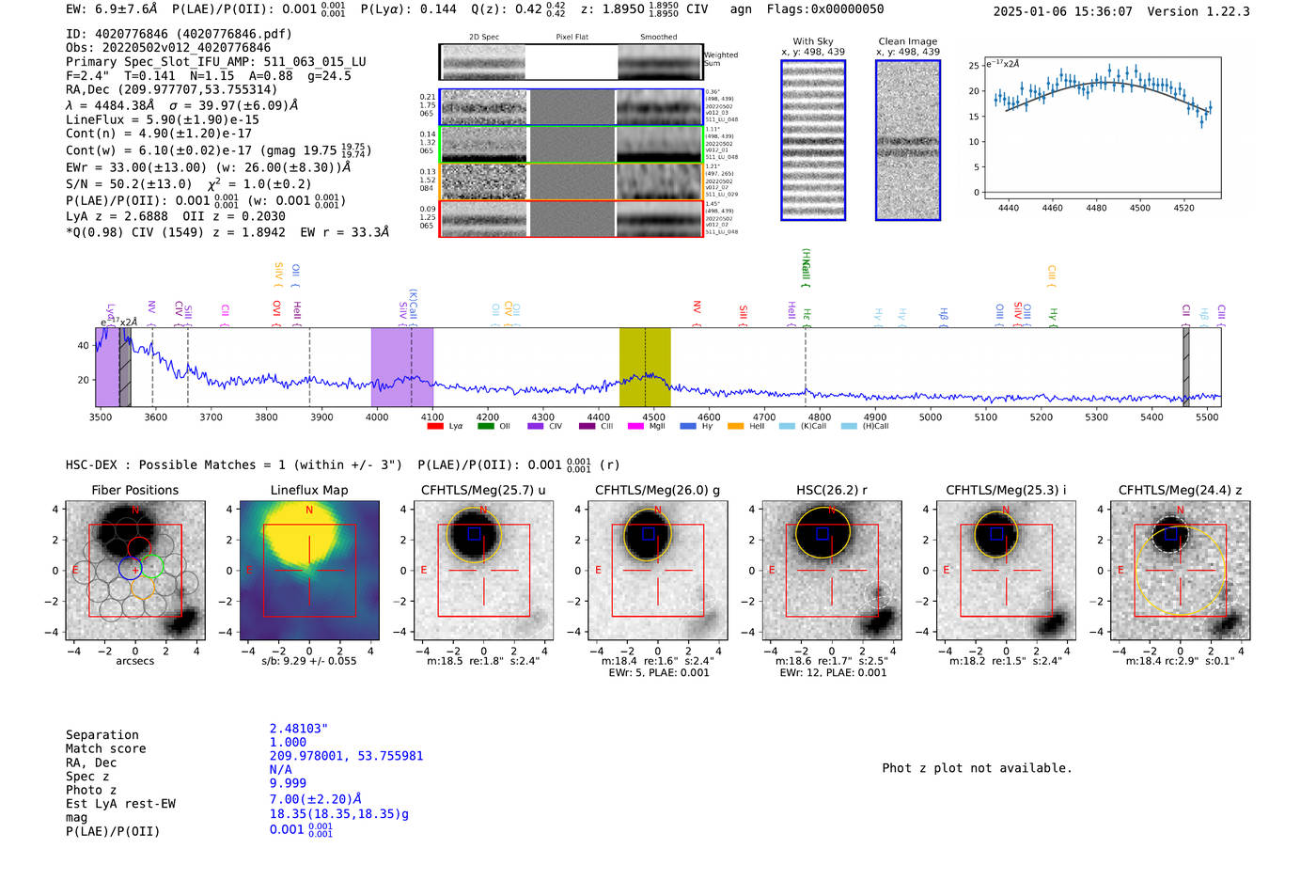
Task: Select the HSC(26.2) r-band cutout
Action: [x=832, y=571]
